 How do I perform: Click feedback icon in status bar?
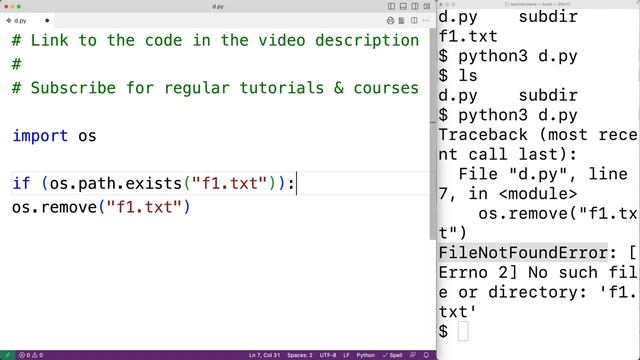click(413, 355)
